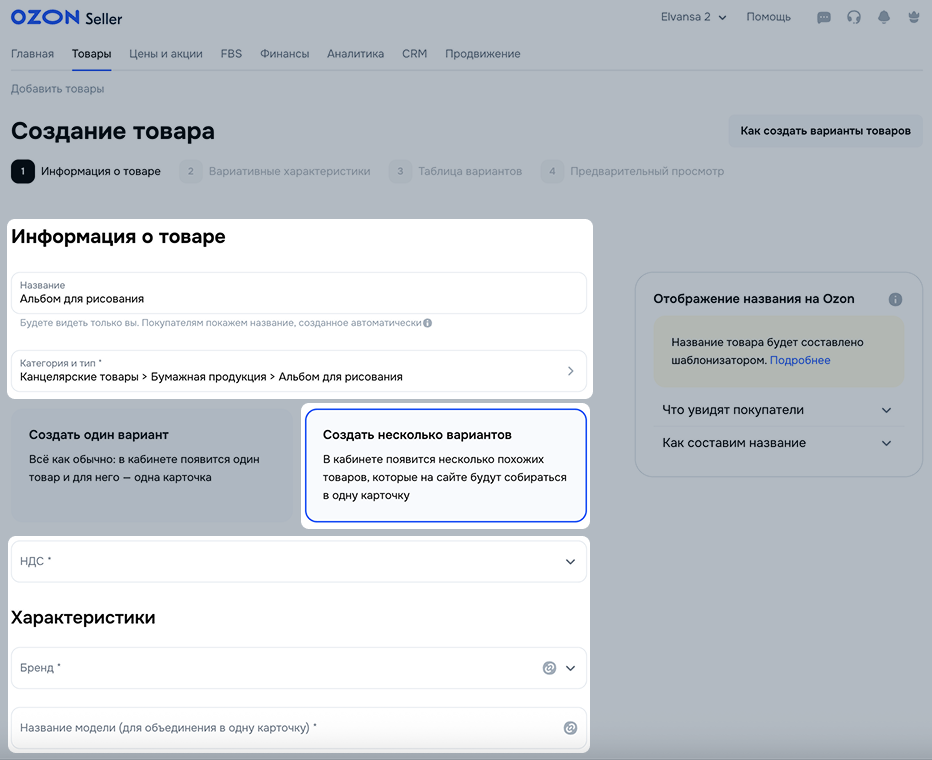Click the Подробнее link
The image size is (932, 760).
[800, 360]
